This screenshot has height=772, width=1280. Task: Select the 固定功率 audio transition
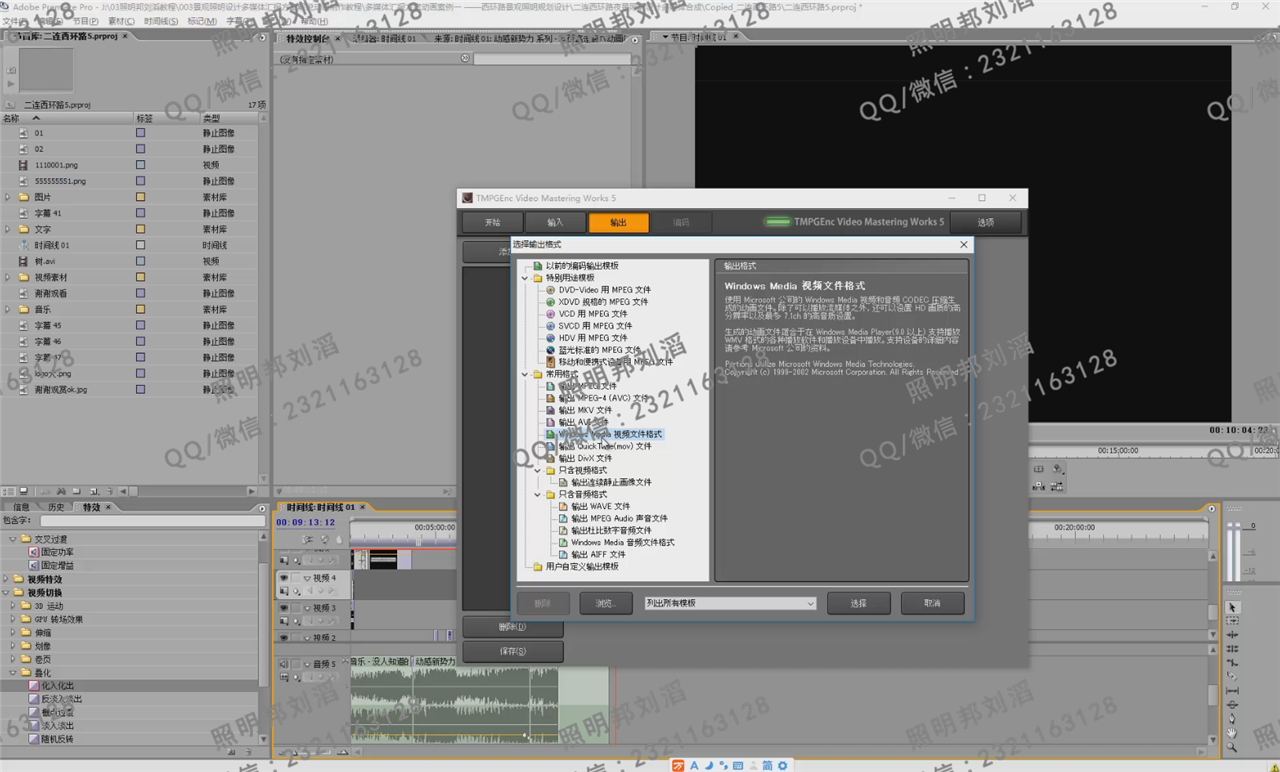(57, 552)
